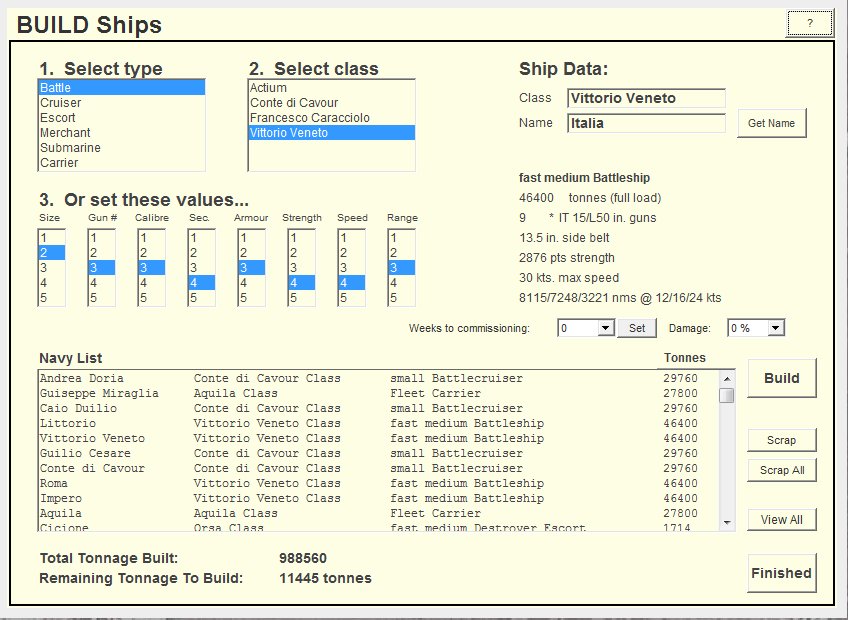Open View All navy list
Screen dimensions: 848x620
coord(781,520)
